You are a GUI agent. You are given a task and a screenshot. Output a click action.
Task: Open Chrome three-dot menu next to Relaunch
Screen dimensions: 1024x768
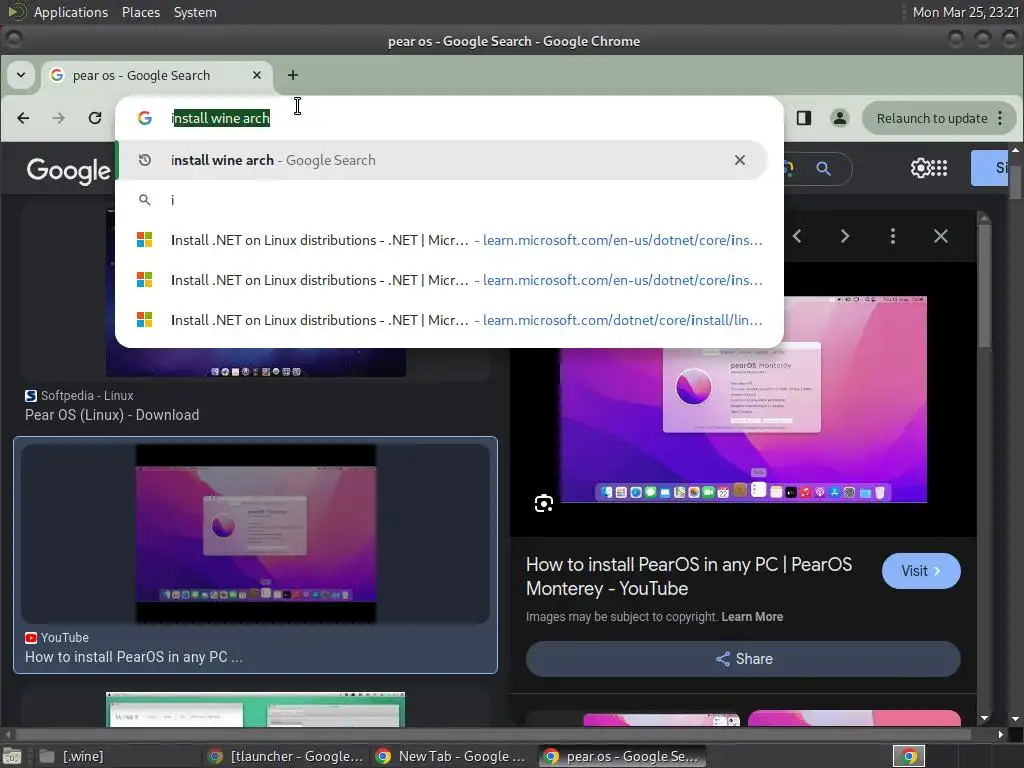tap(1000, 118)
